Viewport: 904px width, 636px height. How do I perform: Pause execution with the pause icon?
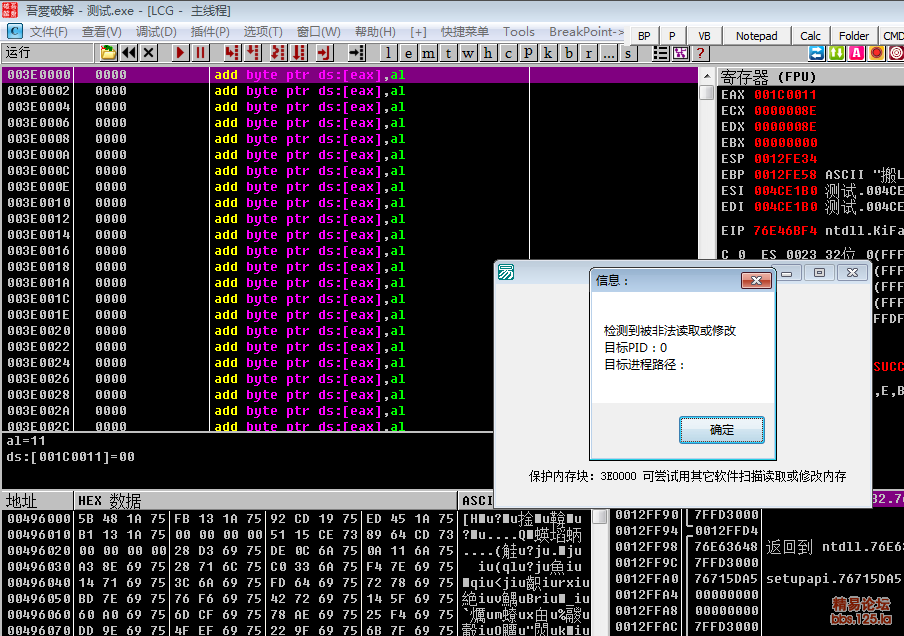tap(201, 53)
